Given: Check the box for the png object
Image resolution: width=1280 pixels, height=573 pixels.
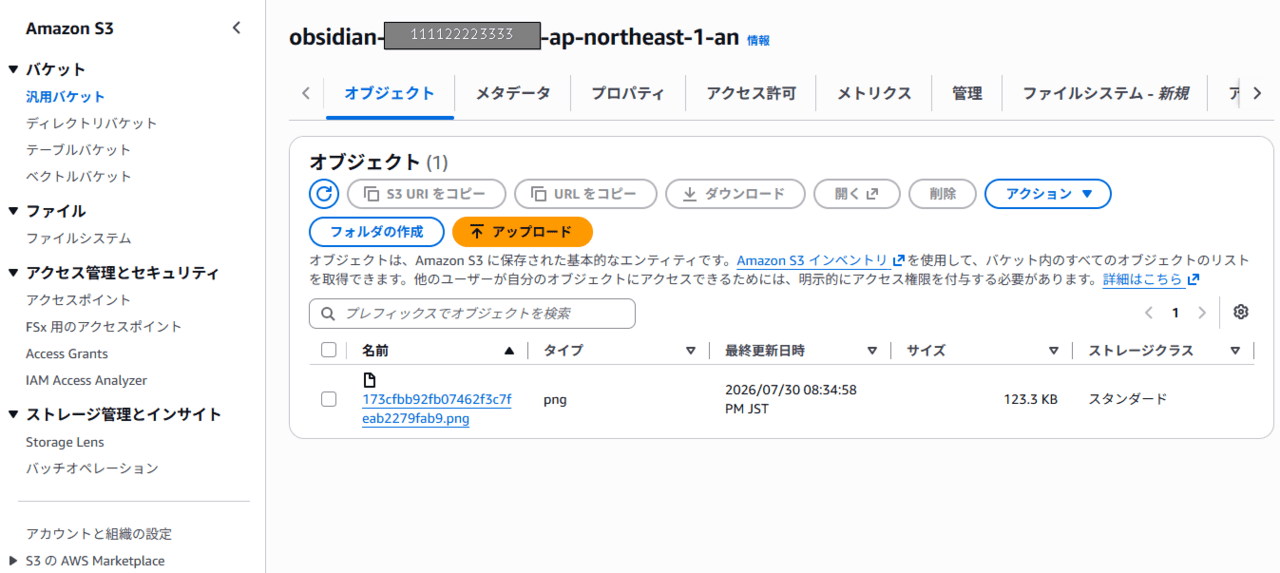Looking at the screenshot, I should point(329,399).
